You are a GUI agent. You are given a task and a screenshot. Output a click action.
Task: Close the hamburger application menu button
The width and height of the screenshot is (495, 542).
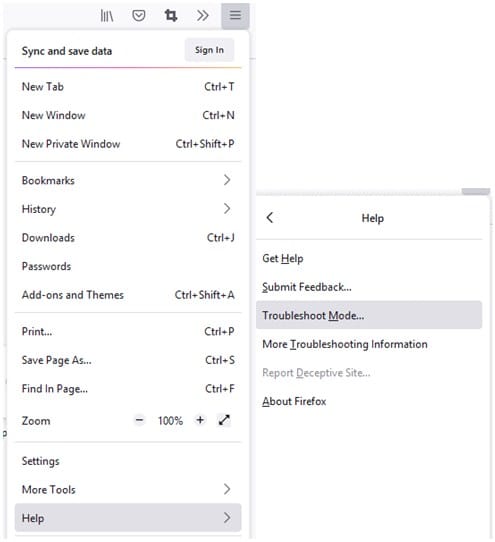(x=235, y=16)
